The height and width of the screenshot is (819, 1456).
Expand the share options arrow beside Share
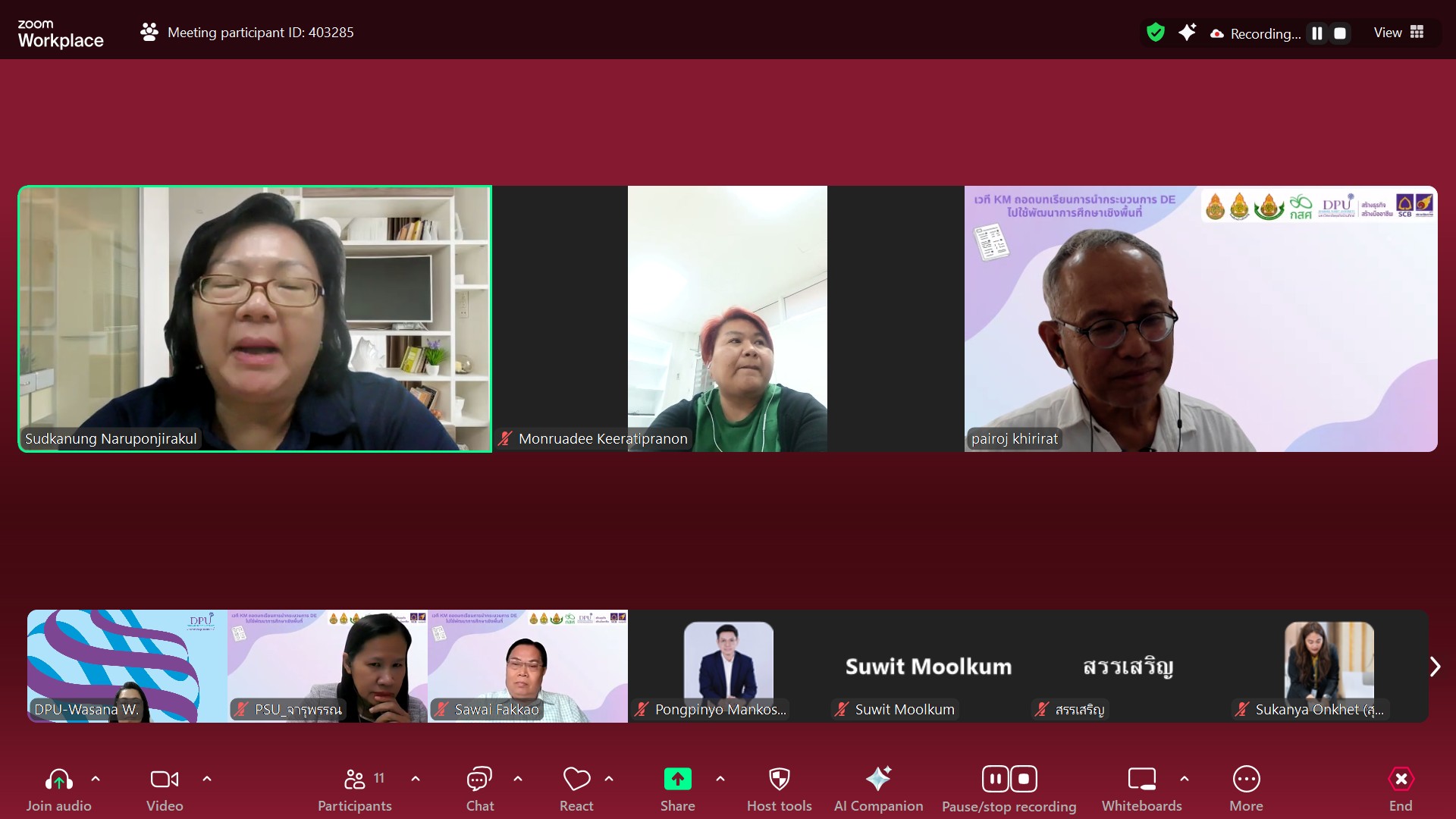[x=720, y=779]
